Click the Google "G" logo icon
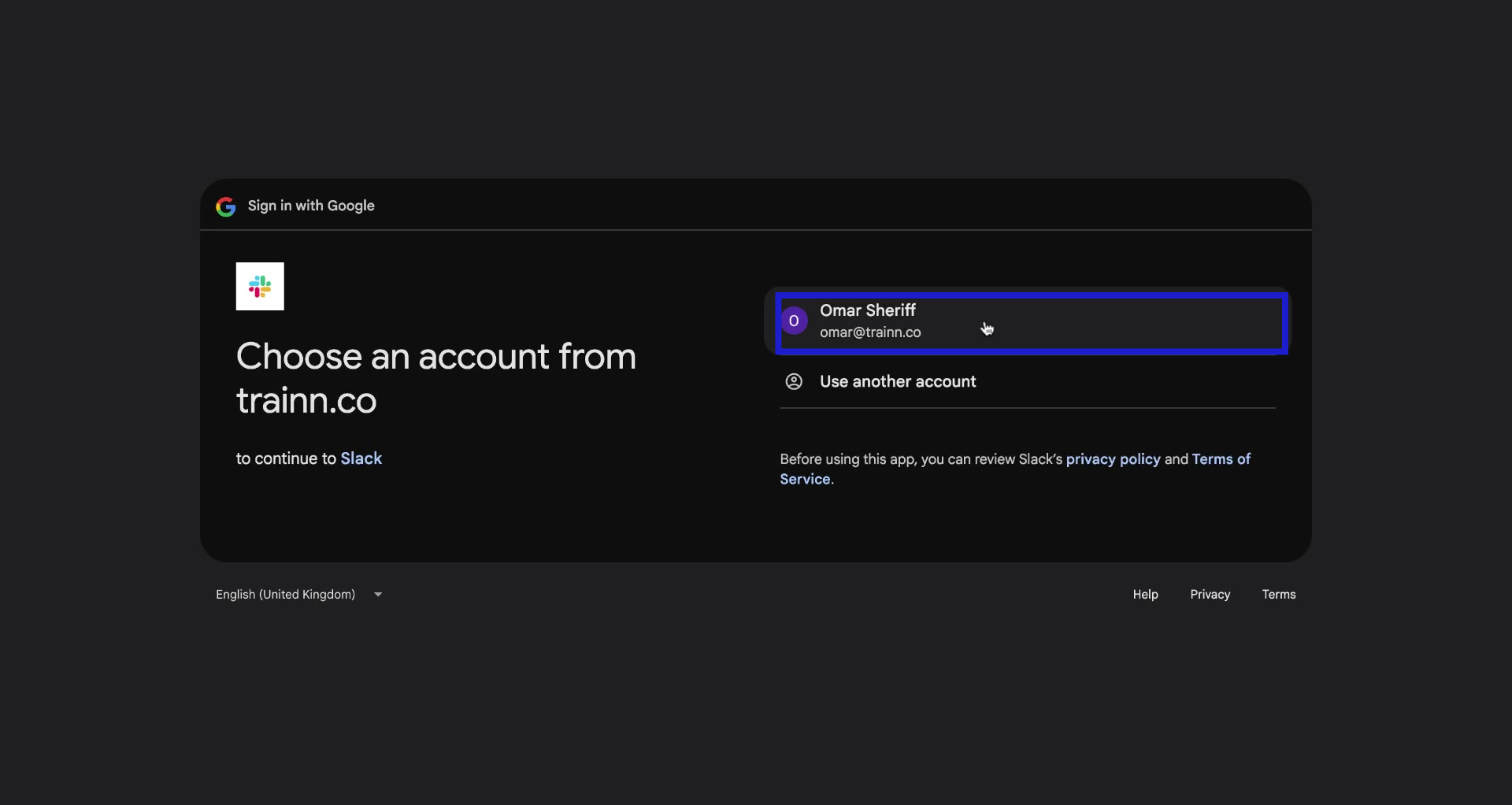The height and width of the screenshot is (805, 1512). [x=225, y=206]
